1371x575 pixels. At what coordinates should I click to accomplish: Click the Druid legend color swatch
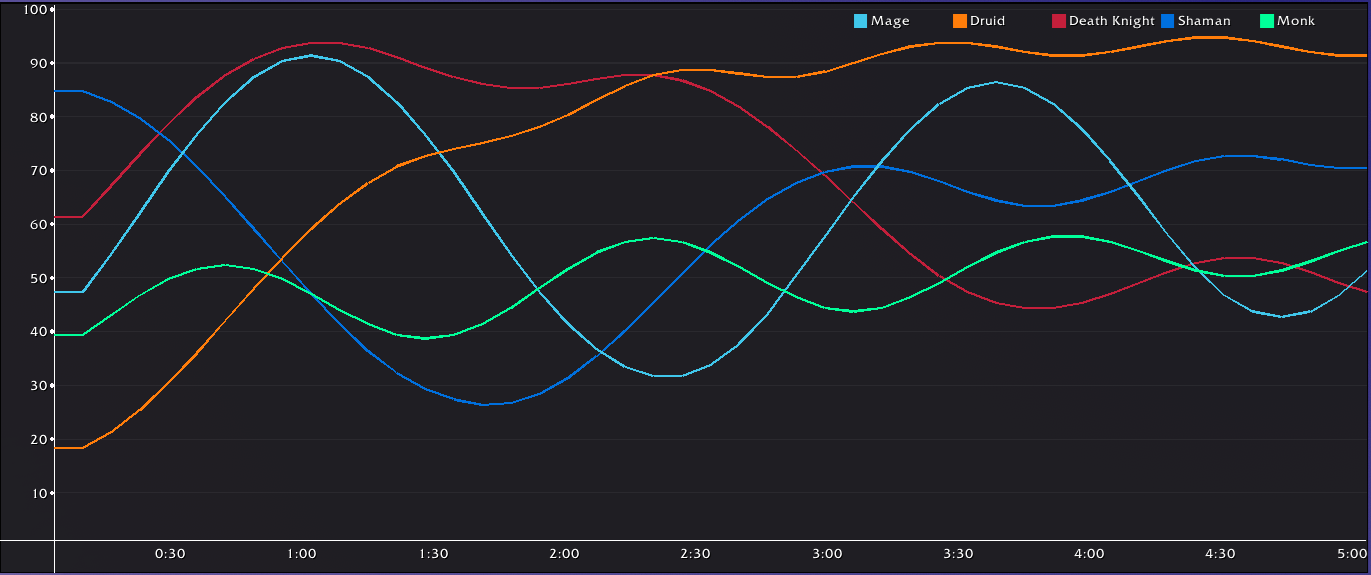[x=959, y=21]
